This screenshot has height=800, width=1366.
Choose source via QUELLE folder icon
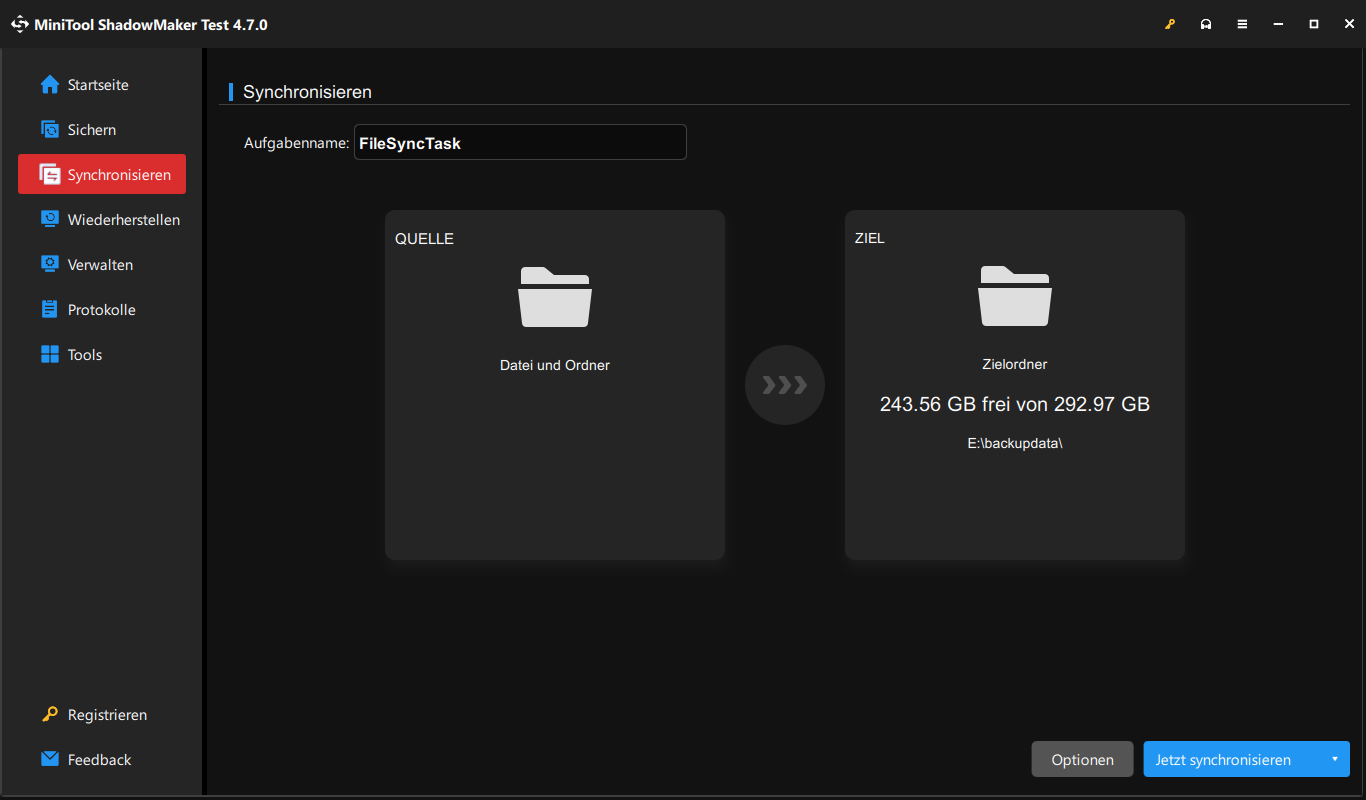coord(555,296)
